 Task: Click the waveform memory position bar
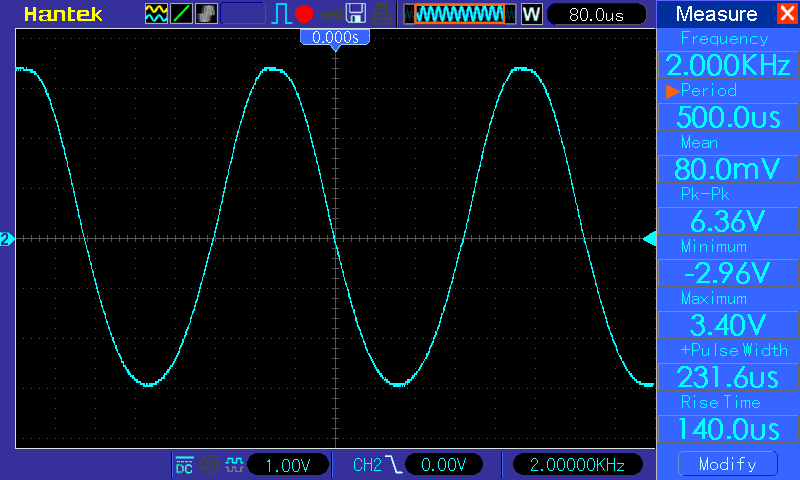point(460,14)
